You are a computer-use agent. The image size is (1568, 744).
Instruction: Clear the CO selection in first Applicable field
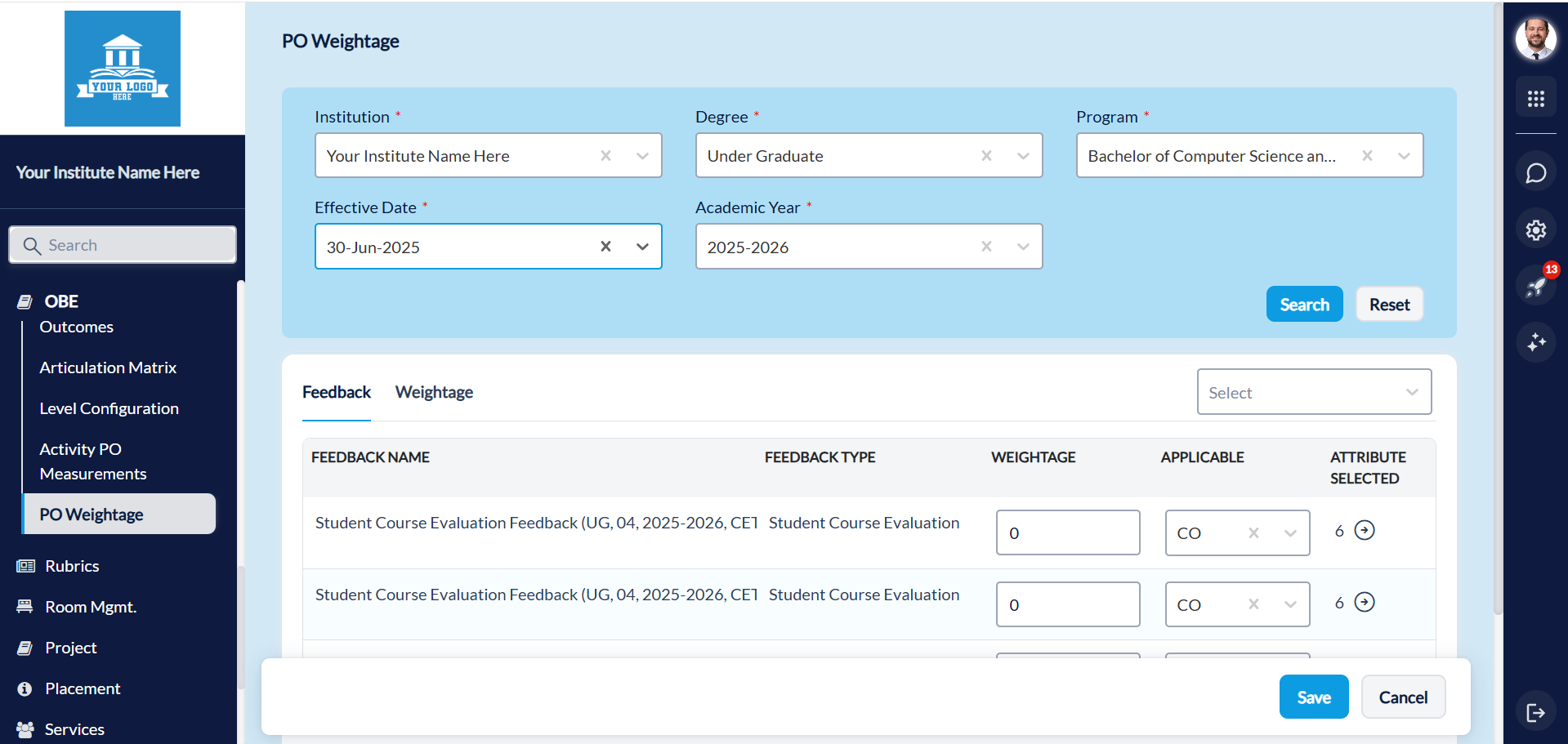(1253, 532)
